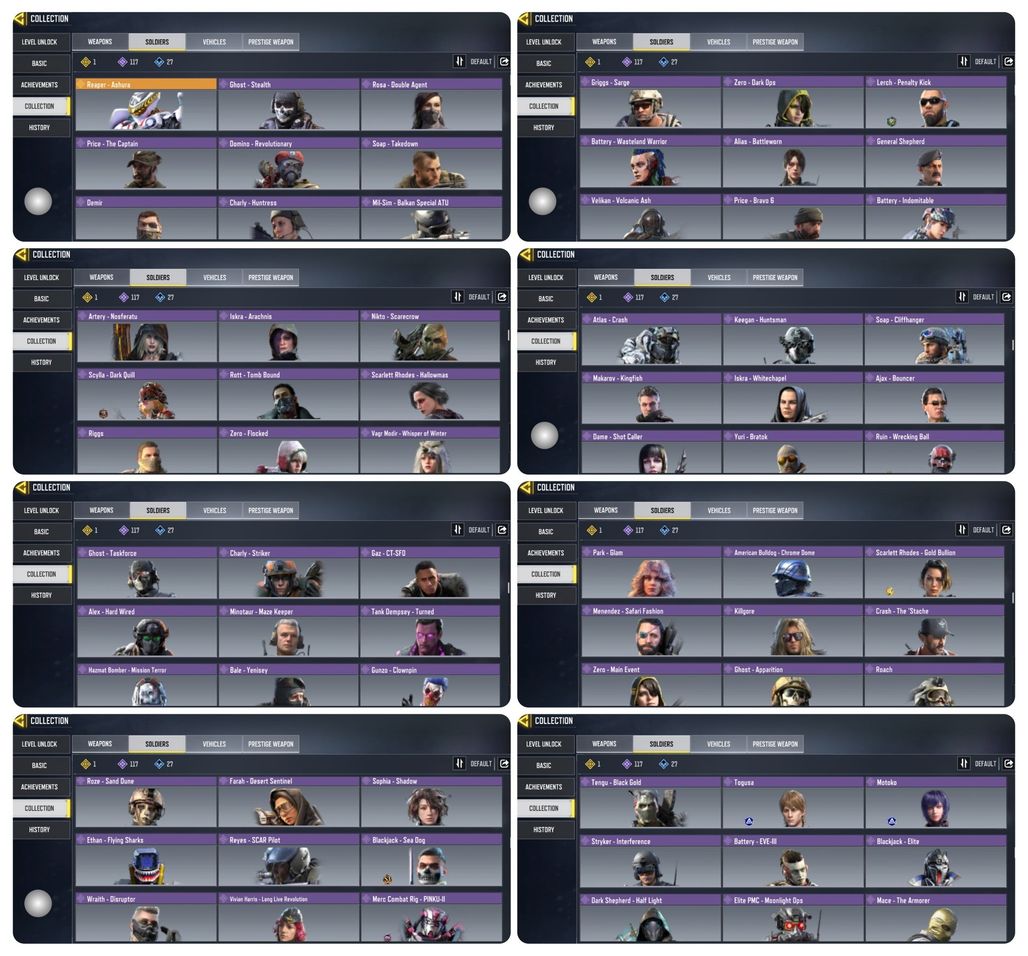The width and height of the screenshot is (1028, 956).
Task: Select the Scarlett Rhodes - Gold Bullion card
Action: 934,572
